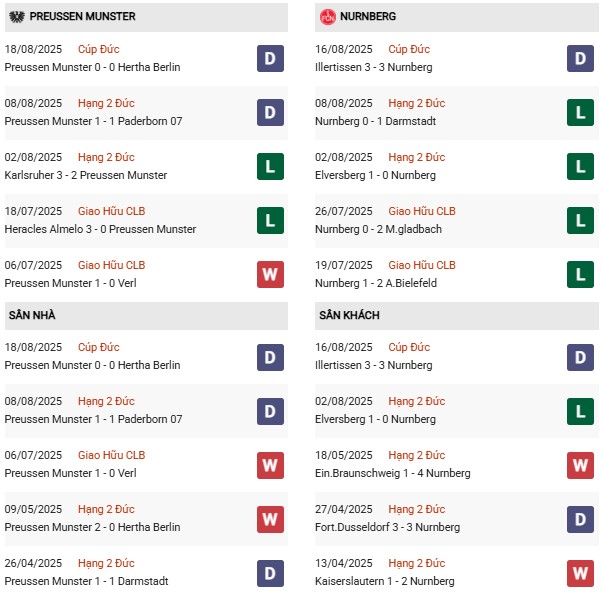The image size is (602, 594).
Task: Click the top Cúp Đức link dated 16/08/2025
Action: click(409, 49)
